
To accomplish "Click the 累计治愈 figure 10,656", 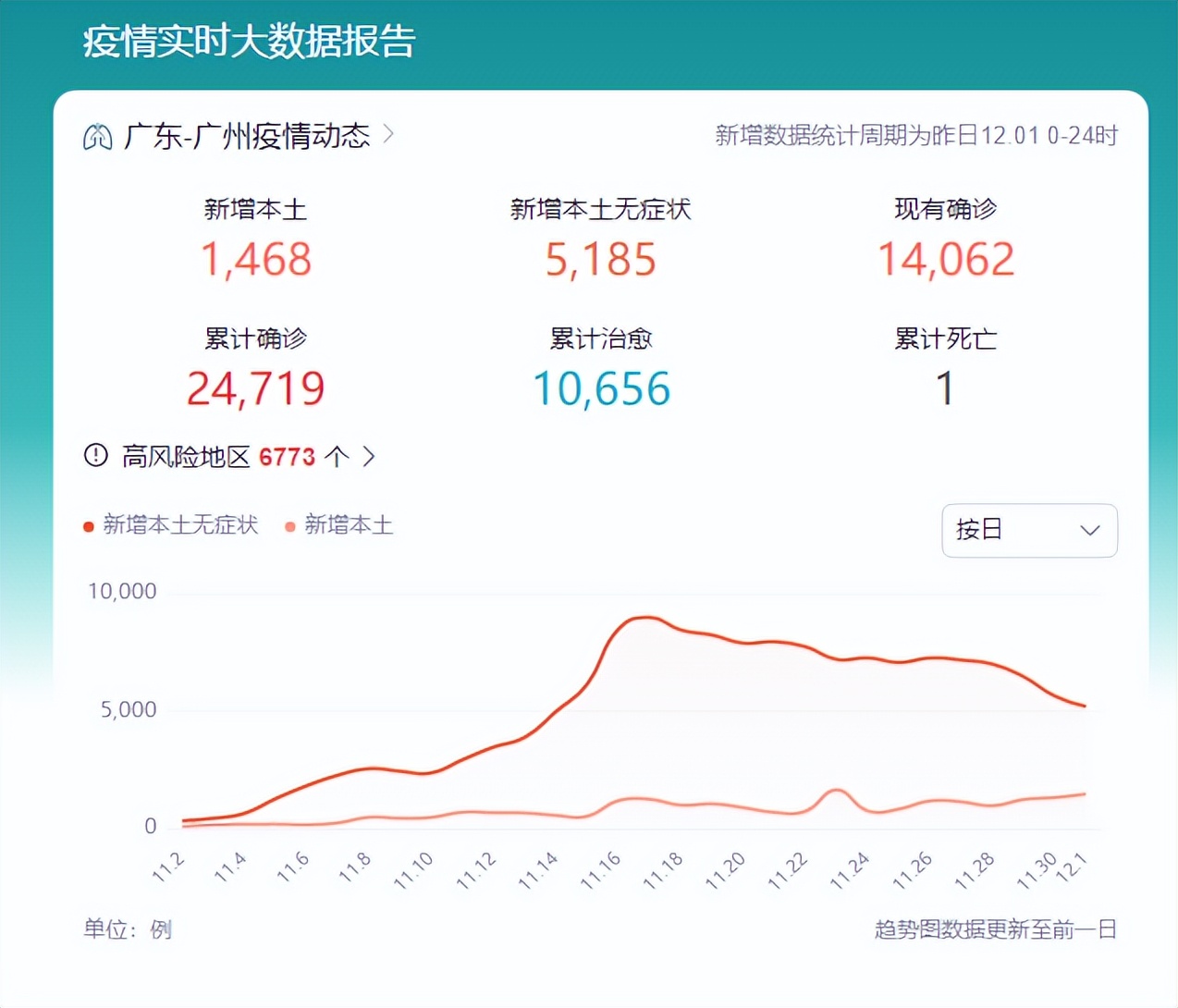I will click(x=601, y=388).
